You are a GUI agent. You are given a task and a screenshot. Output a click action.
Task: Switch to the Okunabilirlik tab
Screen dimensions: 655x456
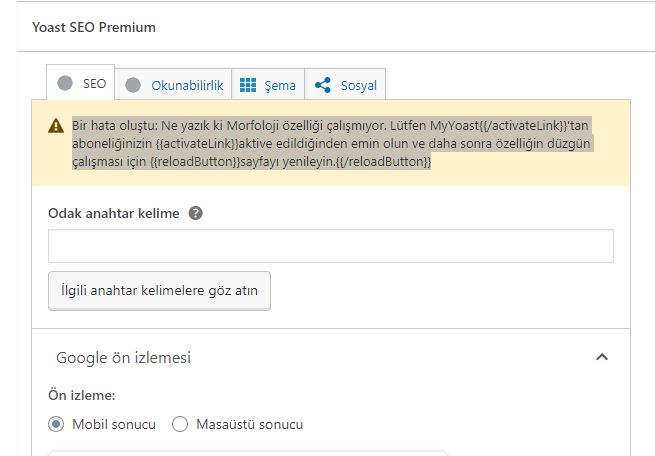click(x=173, y=84)
